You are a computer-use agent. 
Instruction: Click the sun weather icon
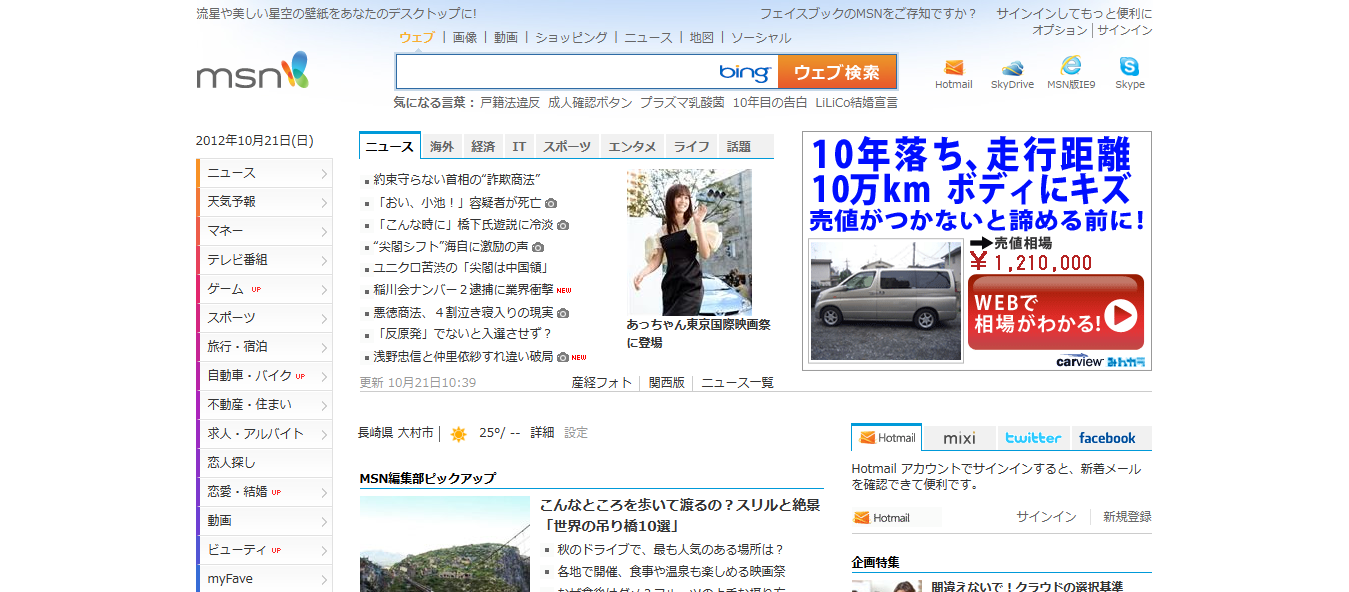pyautogui.click(x=458, y=434)
